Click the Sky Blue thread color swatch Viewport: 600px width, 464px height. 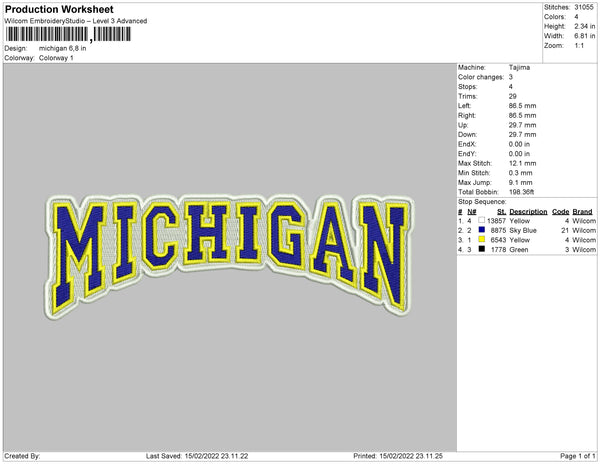click(481, 230)
